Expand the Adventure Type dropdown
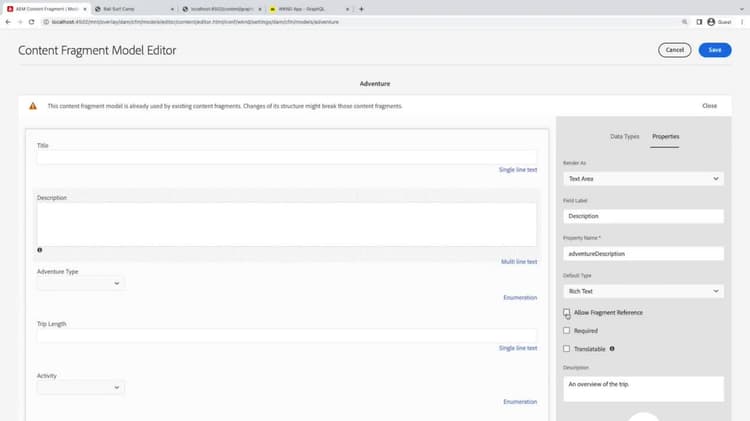Viewport: 750px width, 421px height. tap(80, 284)
